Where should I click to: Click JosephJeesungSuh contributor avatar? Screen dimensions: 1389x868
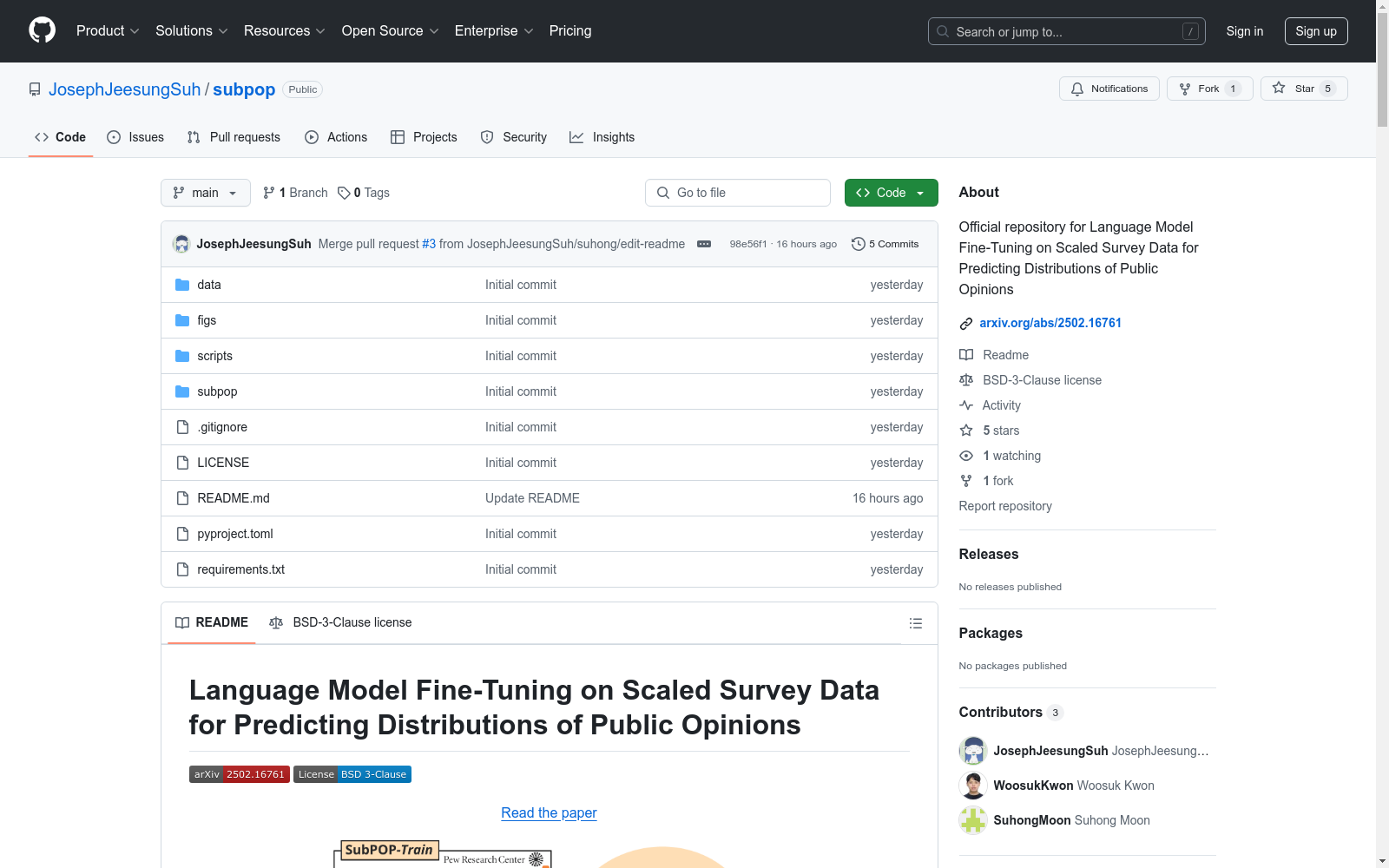pyautogui.click(x=973, y=751)
